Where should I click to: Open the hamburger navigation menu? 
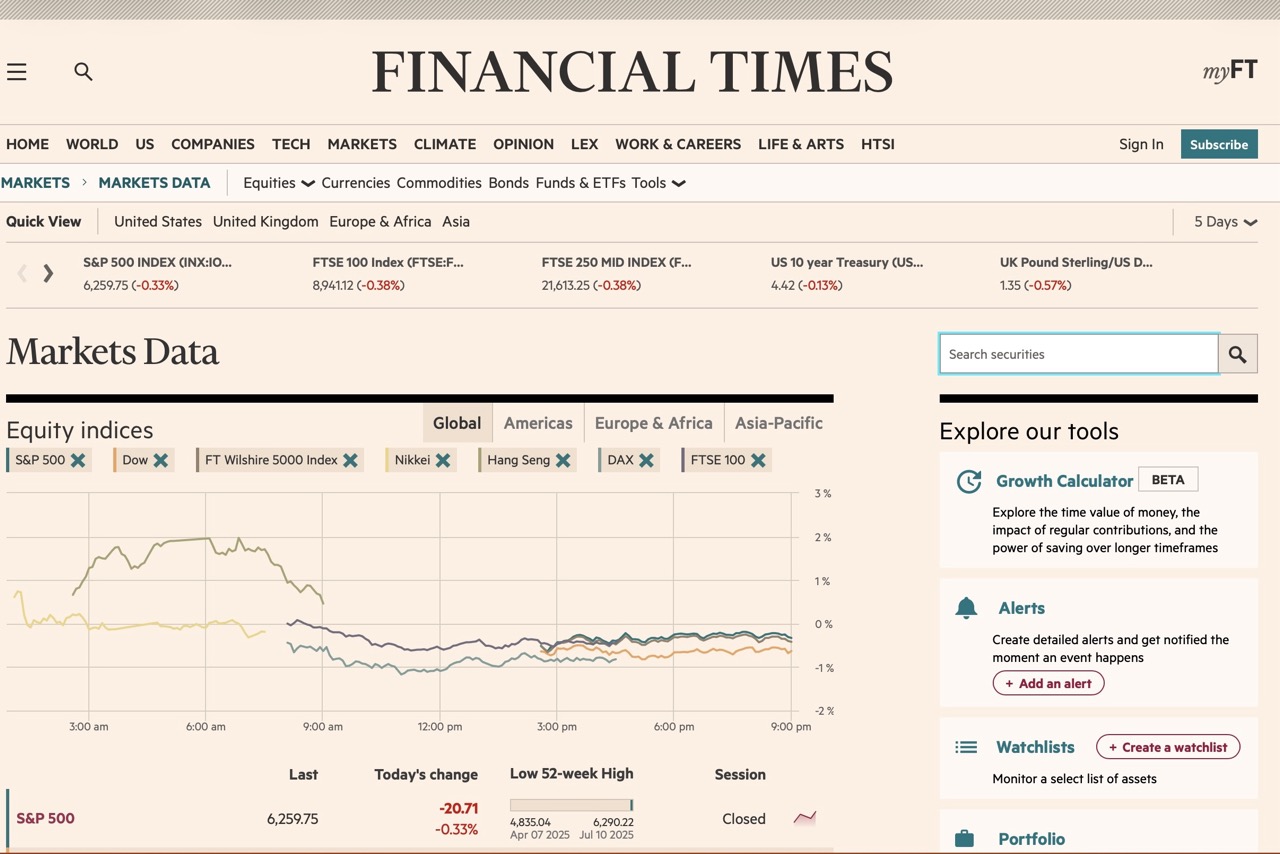[x=17, y=71]
